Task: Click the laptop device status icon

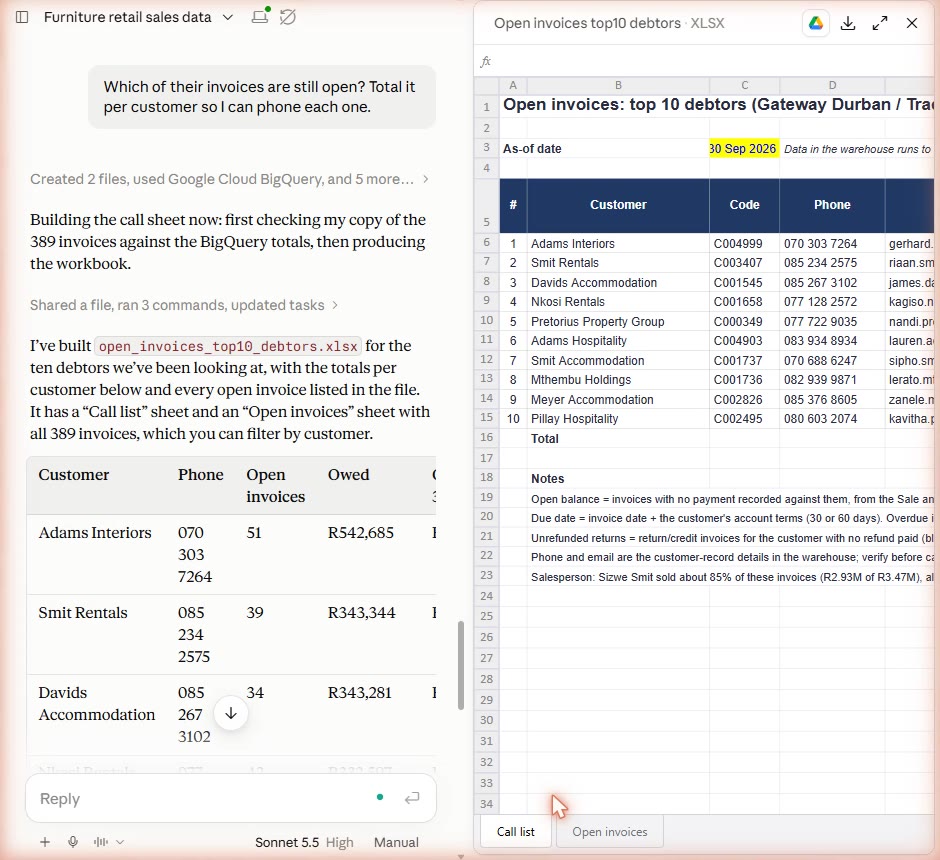Action: point(260,16)
